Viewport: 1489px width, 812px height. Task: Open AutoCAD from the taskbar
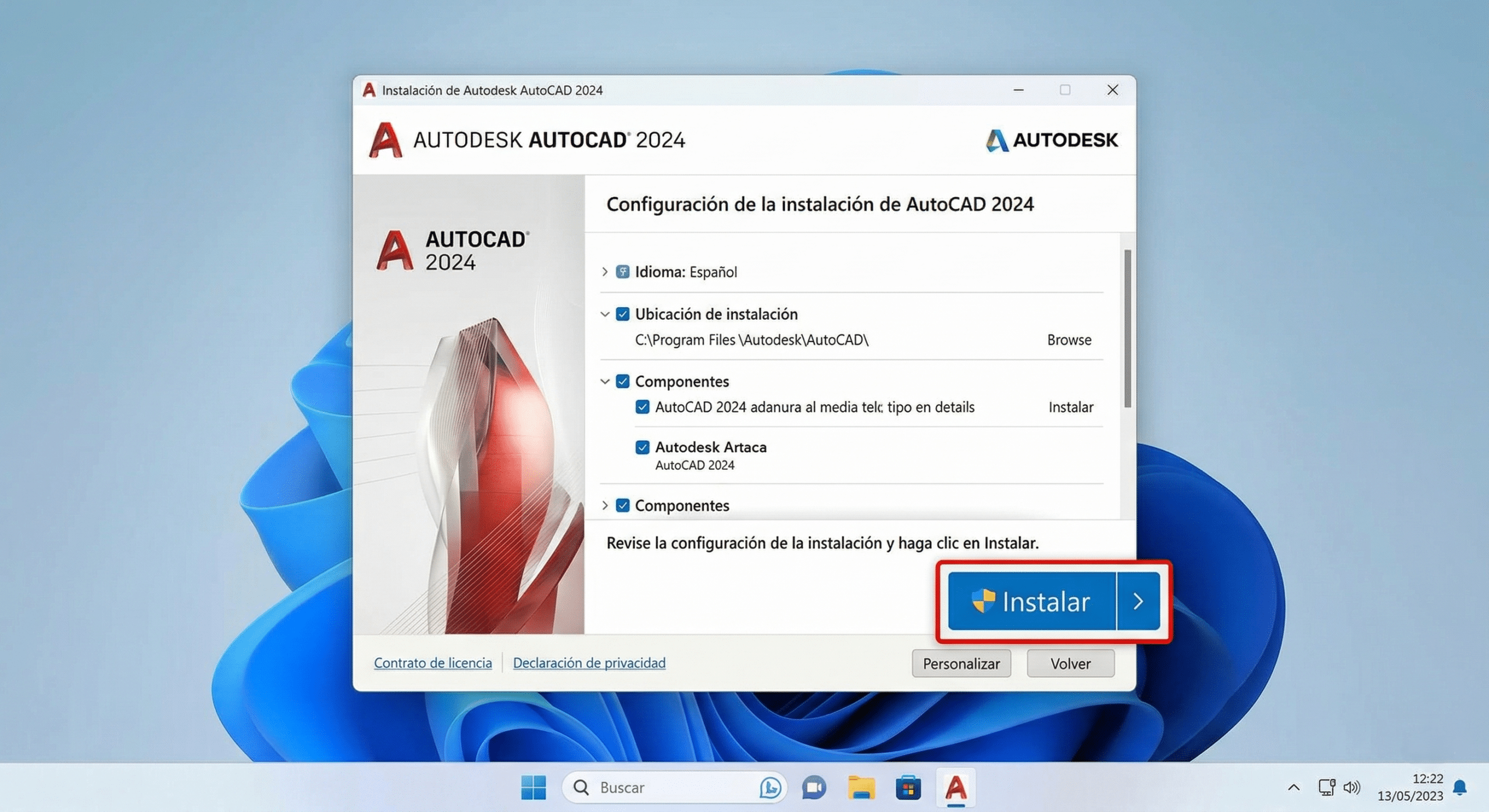(x=956, y=788)
